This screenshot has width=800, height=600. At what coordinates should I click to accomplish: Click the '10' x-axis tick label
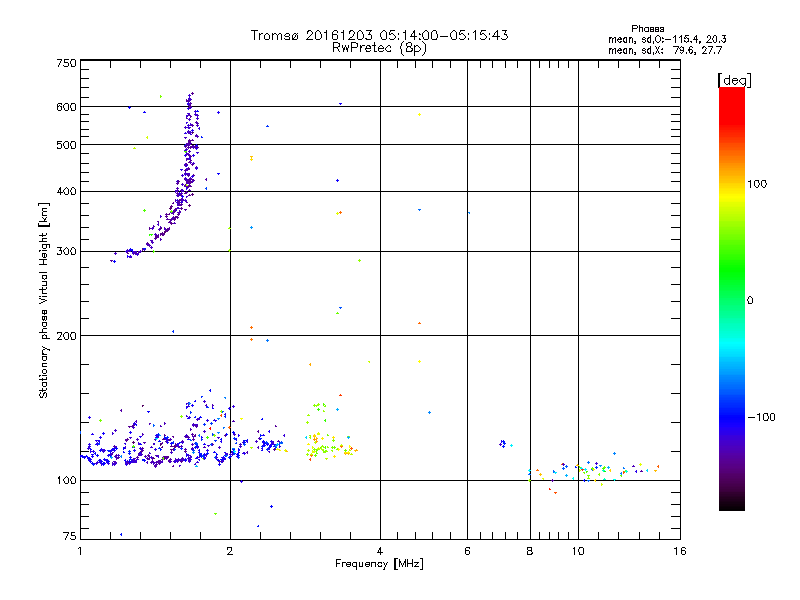578,551
